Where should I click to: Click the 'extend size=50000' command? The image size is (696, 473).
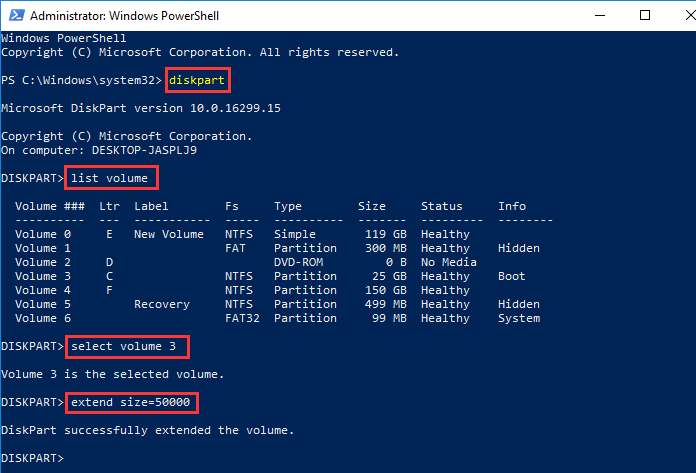(130, 402)
